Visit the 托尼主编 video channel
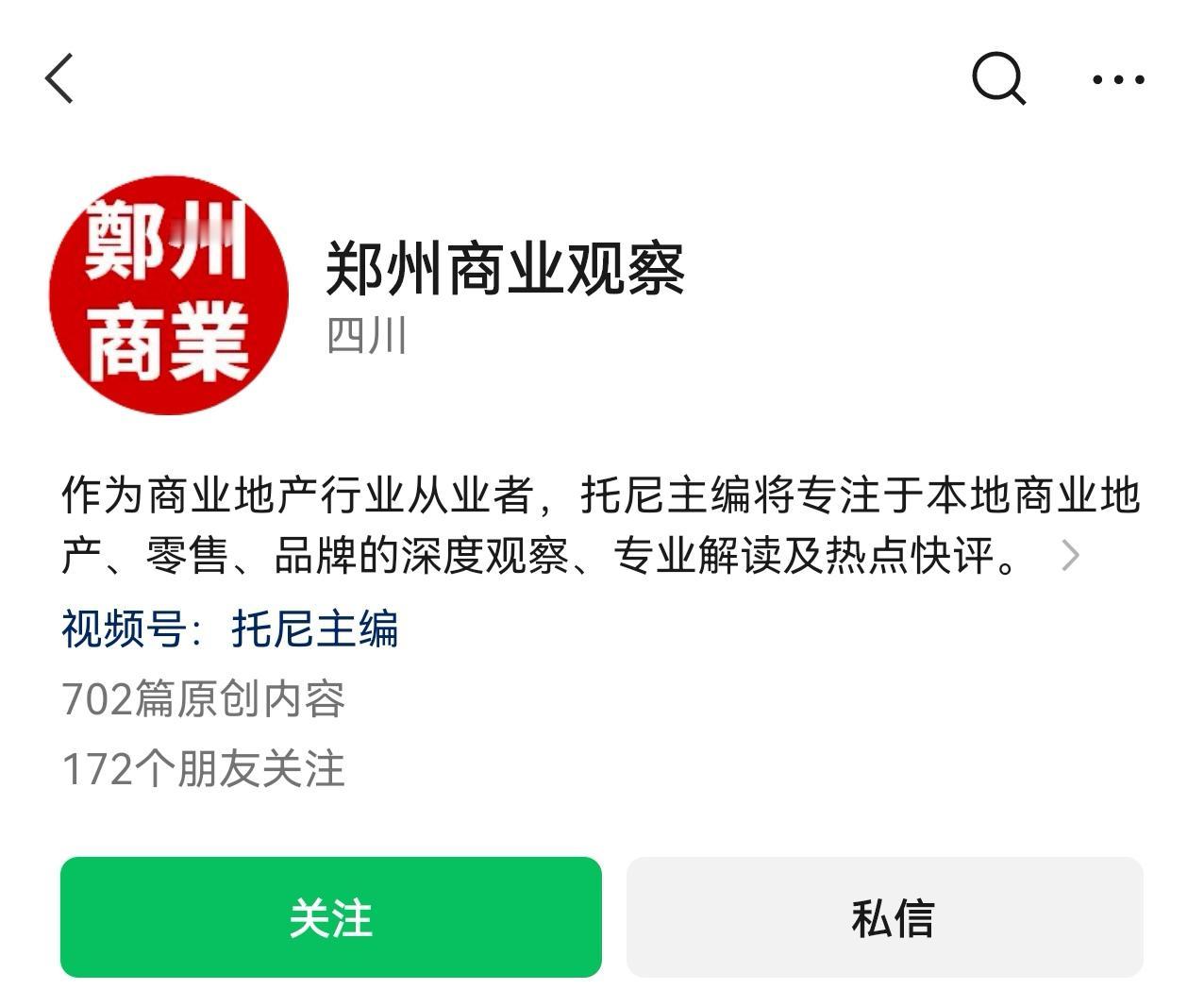 click(314, 629)
